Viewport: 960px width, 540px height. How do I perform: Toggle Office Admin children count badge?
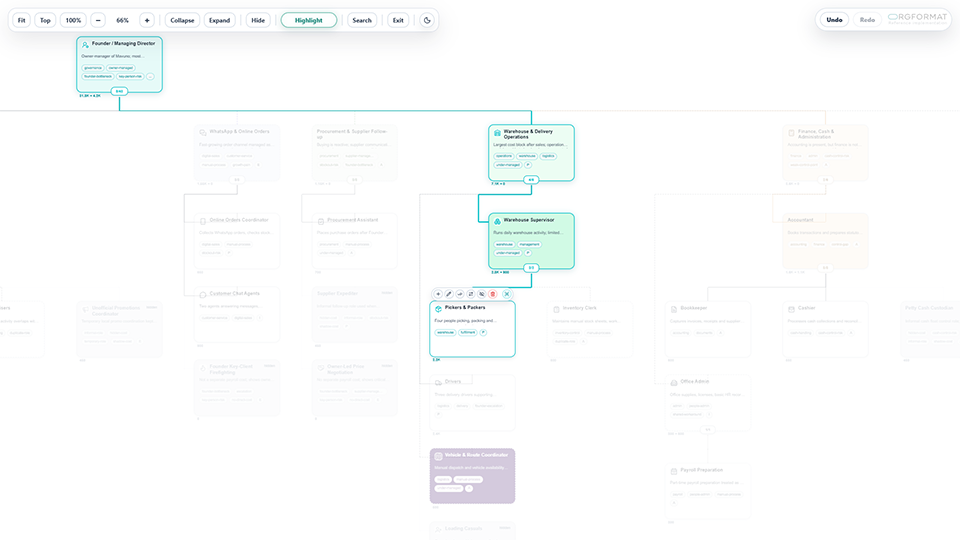pos(708,429)
